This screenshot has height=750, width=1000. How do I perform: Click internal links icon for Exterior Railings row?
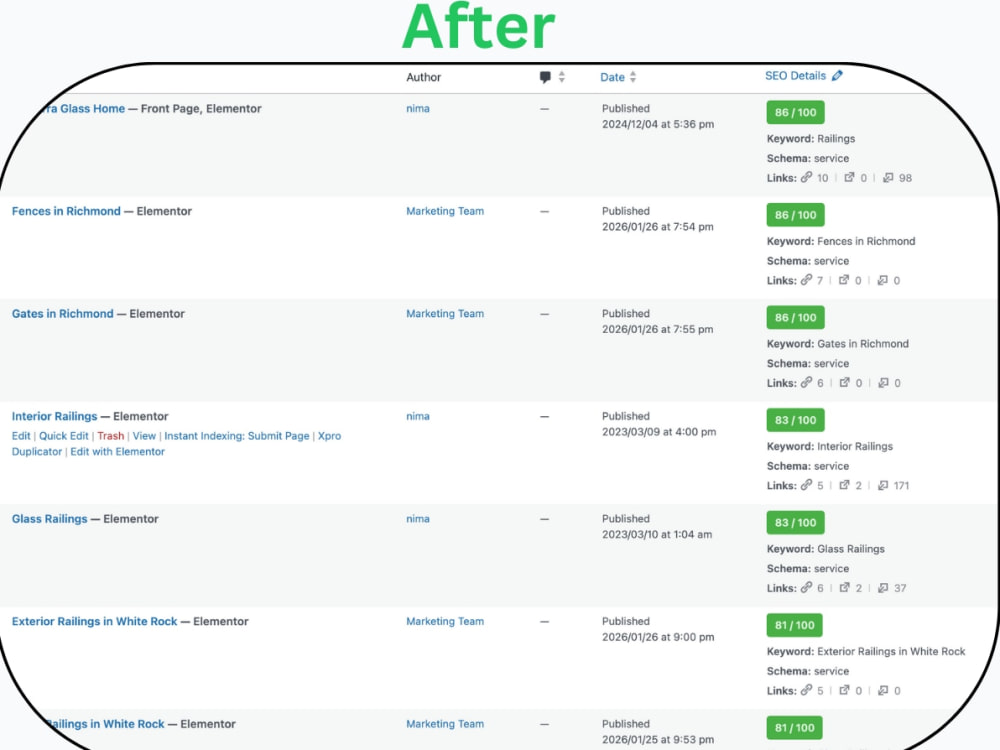coord(807,690)
